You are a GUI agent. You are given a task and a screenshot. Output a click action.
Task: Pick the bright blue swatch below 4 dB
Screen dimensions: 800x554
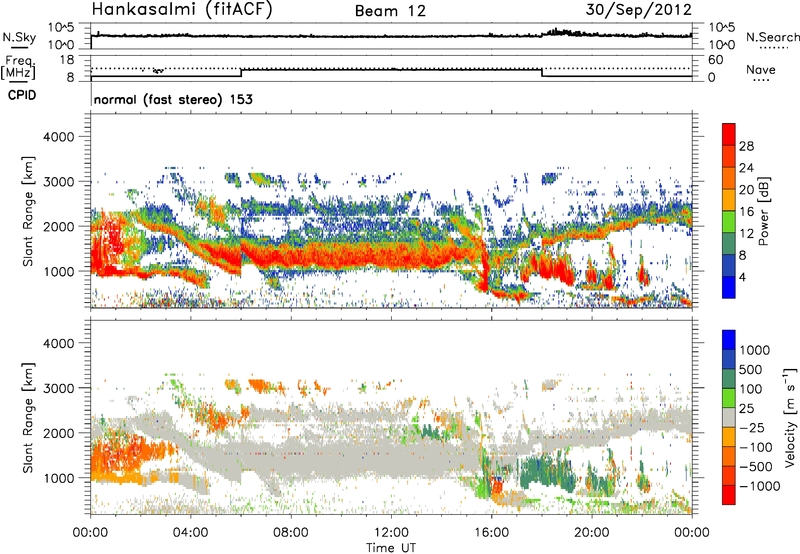point(729,287)
